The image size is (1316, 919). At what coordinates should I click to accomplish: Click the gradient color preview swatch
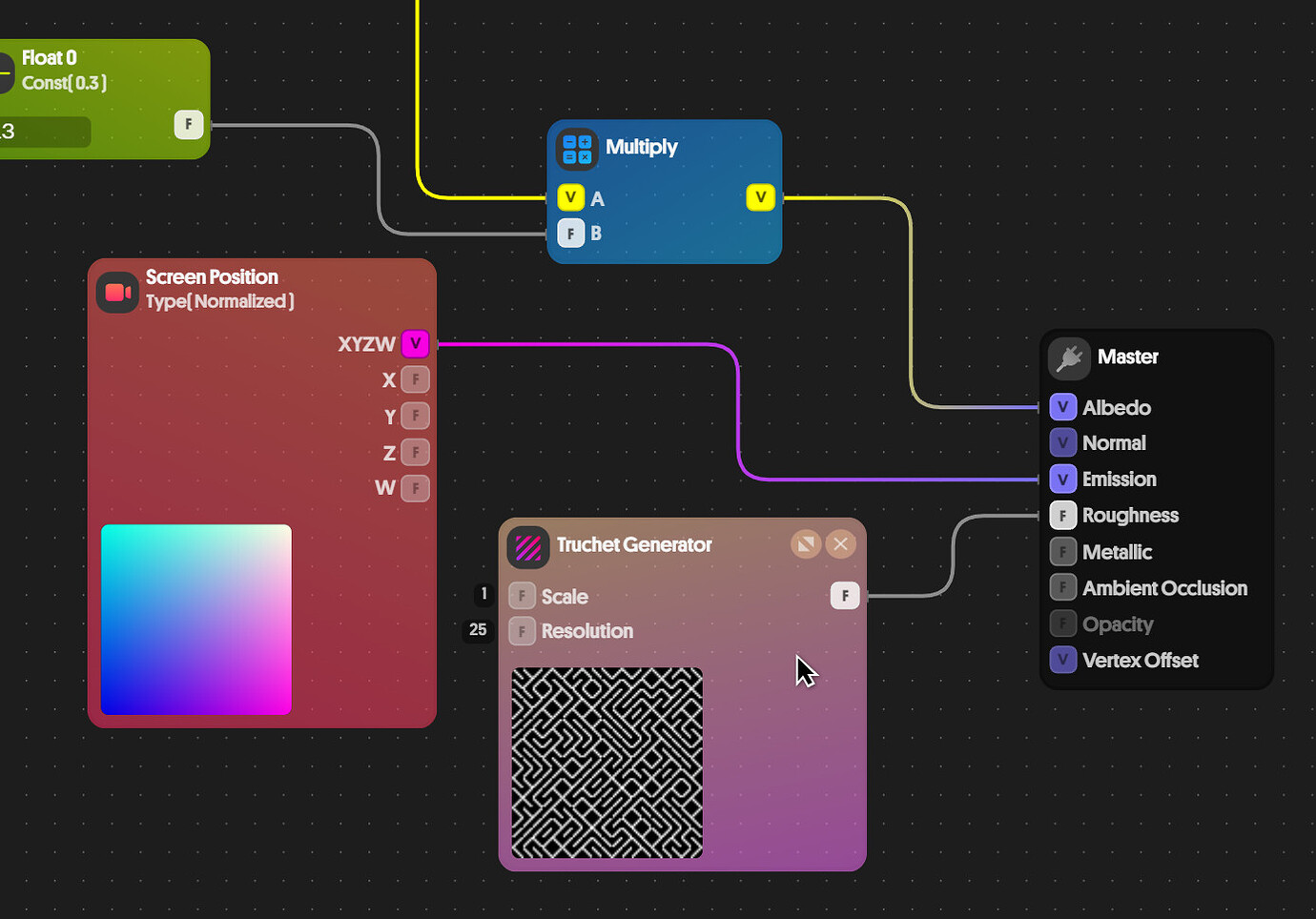195,620
